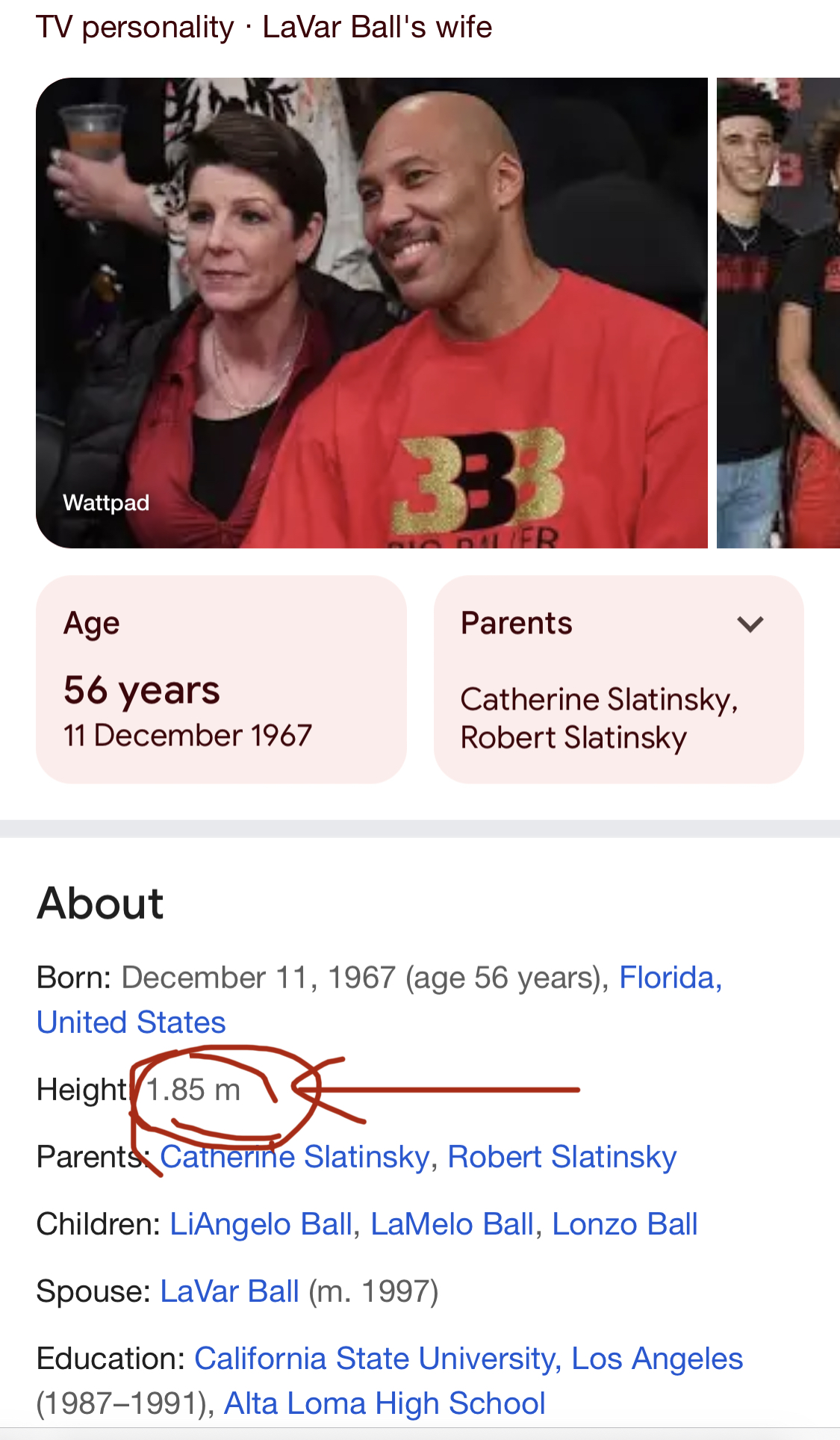
Task: Open the Lonzo Ball link
Action: pyautogui.click(x=624, y=1223)
